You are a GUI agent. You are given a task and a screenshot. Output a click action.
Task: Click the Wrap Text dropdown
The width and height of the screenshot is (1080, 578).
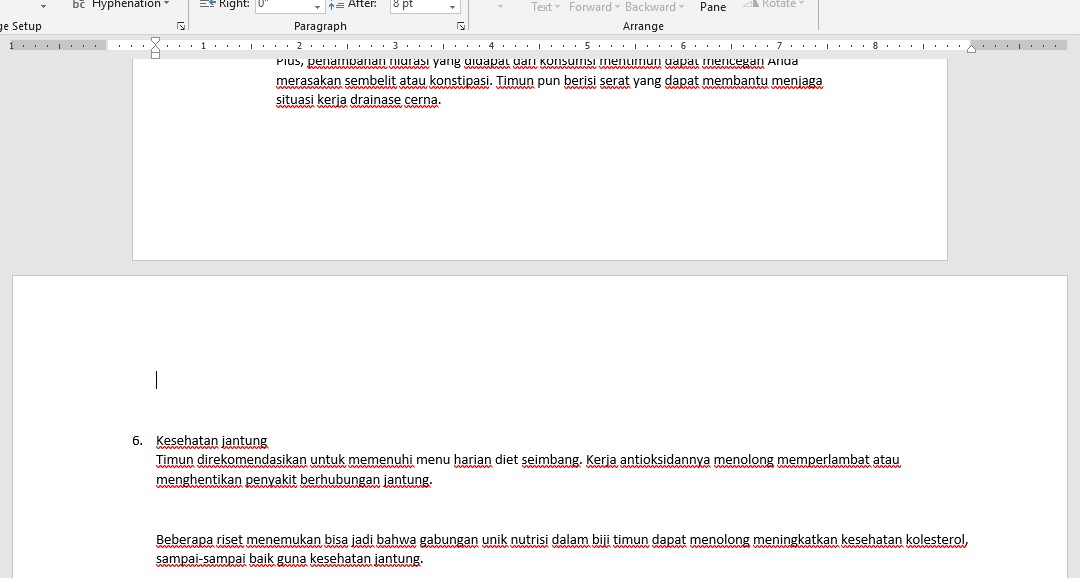[x=546, y=7]
